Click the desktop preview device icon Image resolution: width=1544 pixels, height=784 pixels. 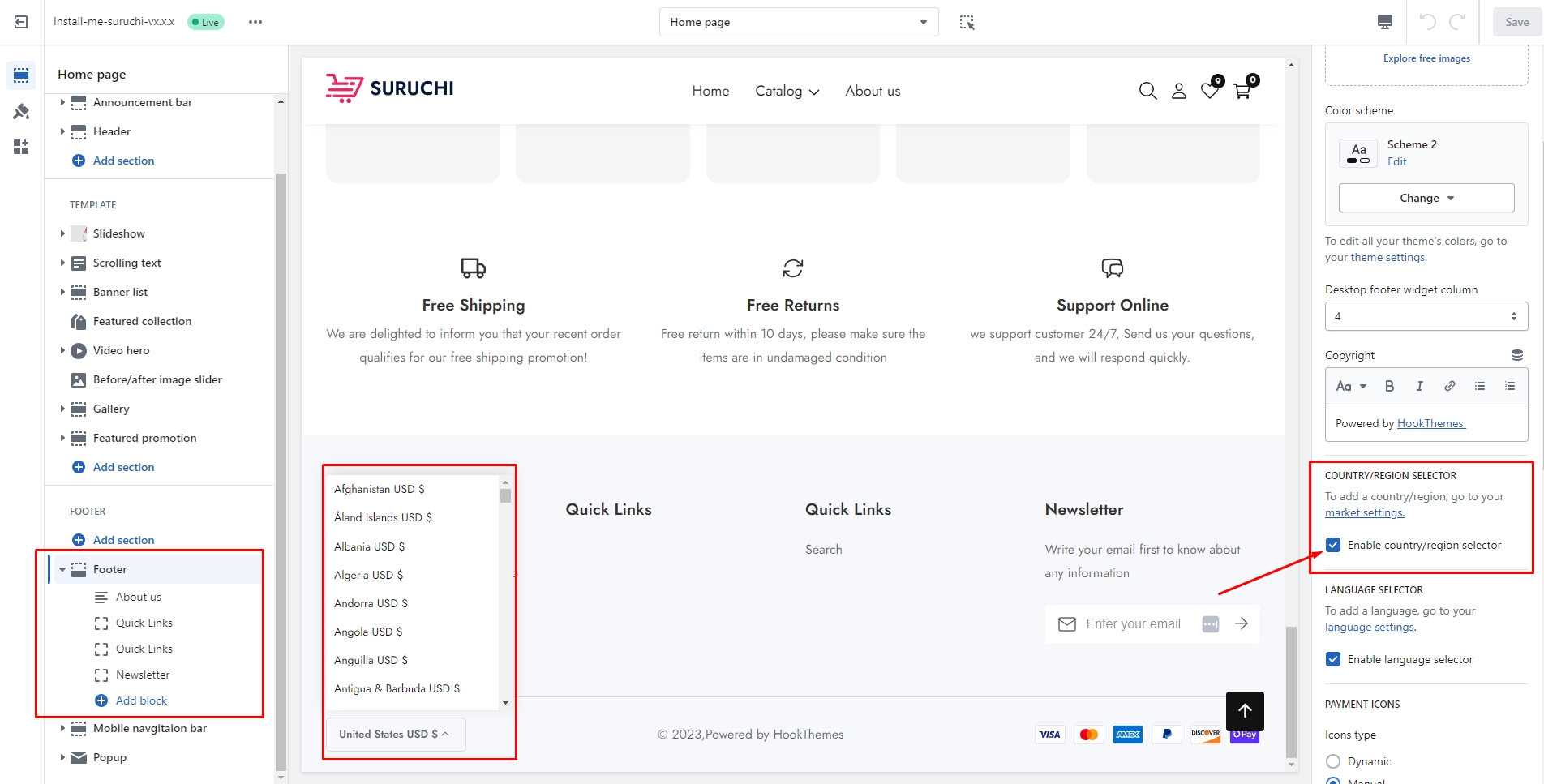[1385, 22]
